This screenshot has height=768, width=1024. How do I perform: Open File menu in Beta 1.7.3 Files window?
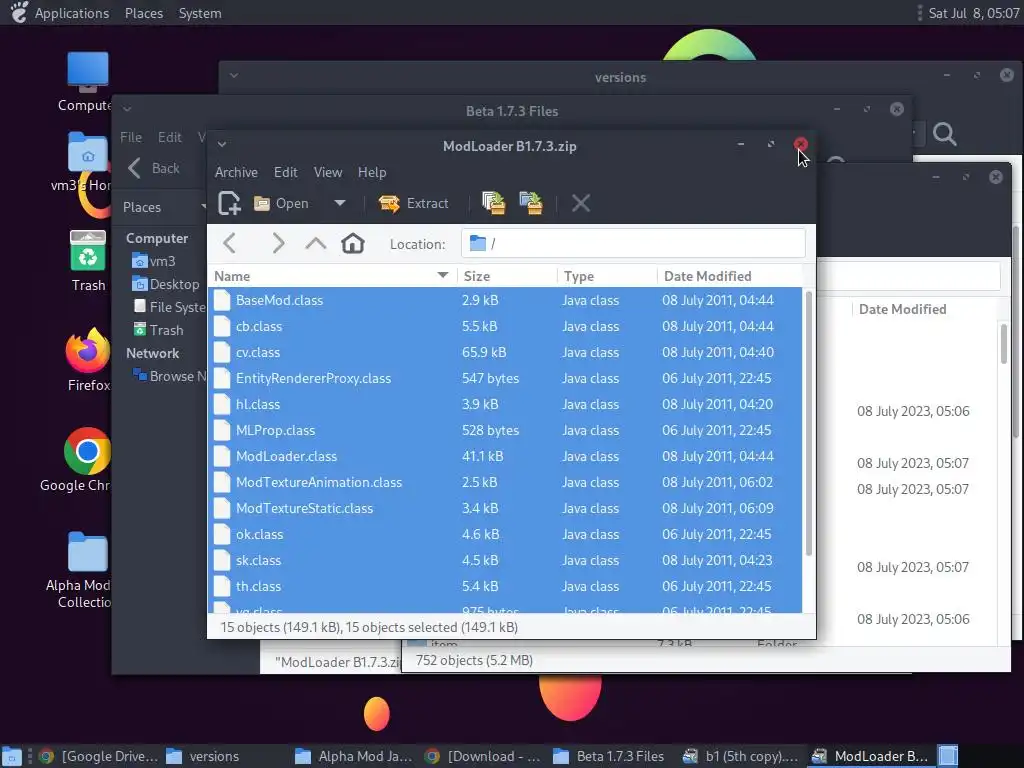point(131,137)
